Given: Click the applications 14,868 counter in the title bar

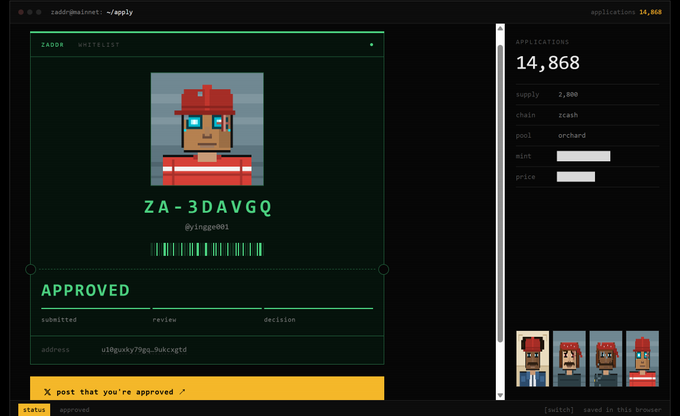Looking at the screenshot, I should click(x=626, y=12).
